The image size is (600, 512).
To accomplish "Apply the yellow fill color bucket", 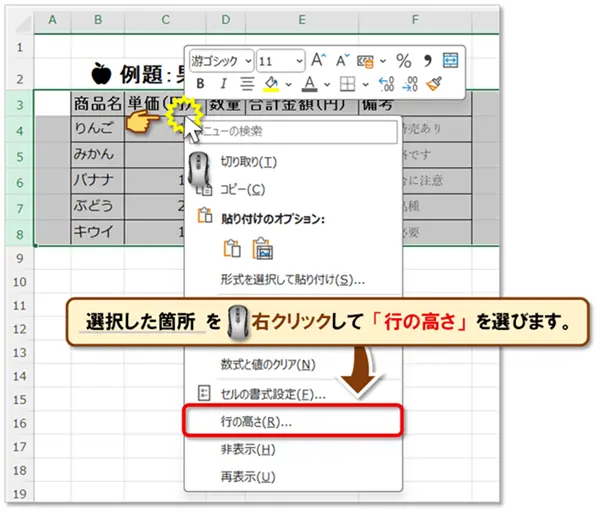I will click(x=271, y=83).
